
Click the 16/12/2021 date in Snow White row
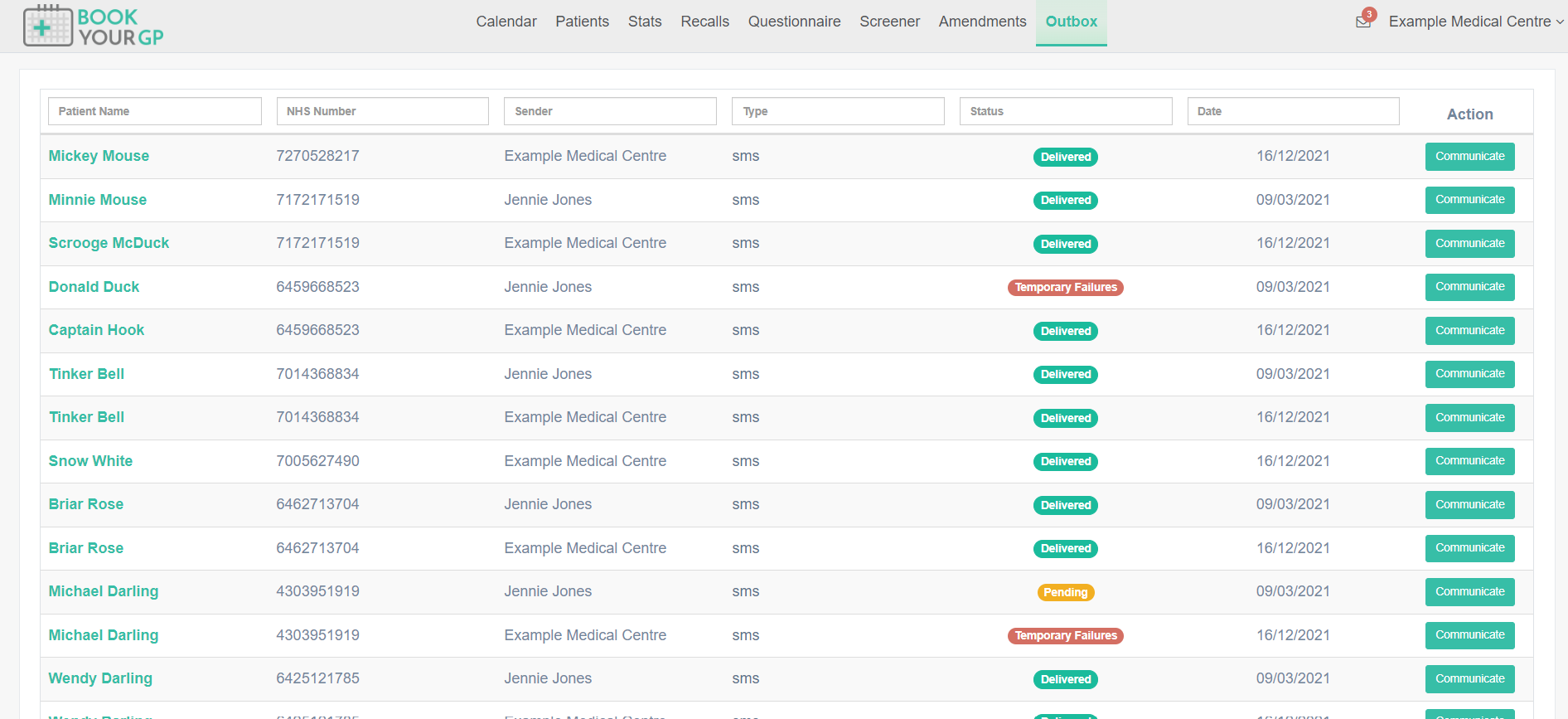point(1293,461)
